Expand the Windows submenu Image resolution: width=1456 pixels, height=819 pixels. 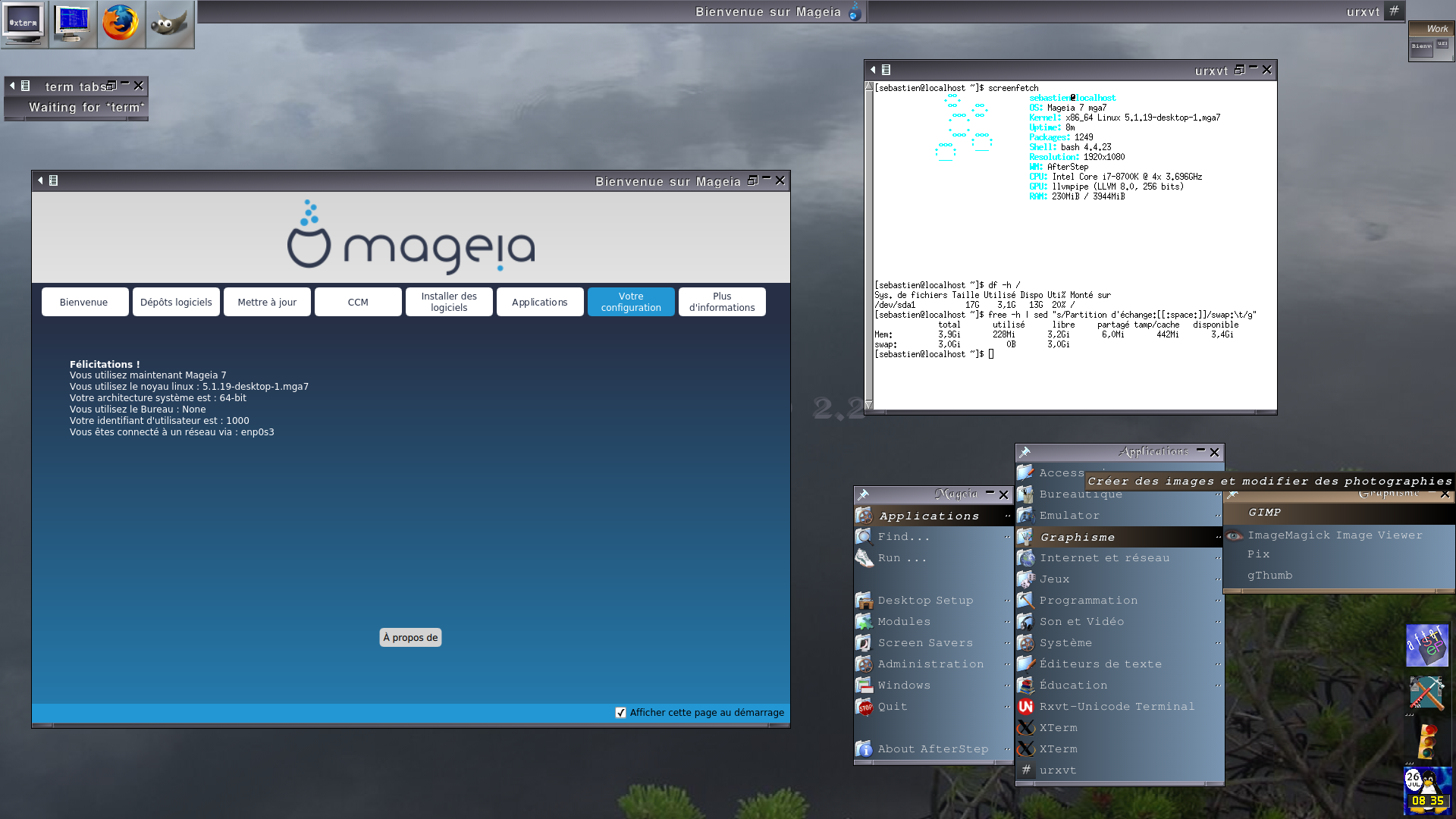[x=1007, y=686]
